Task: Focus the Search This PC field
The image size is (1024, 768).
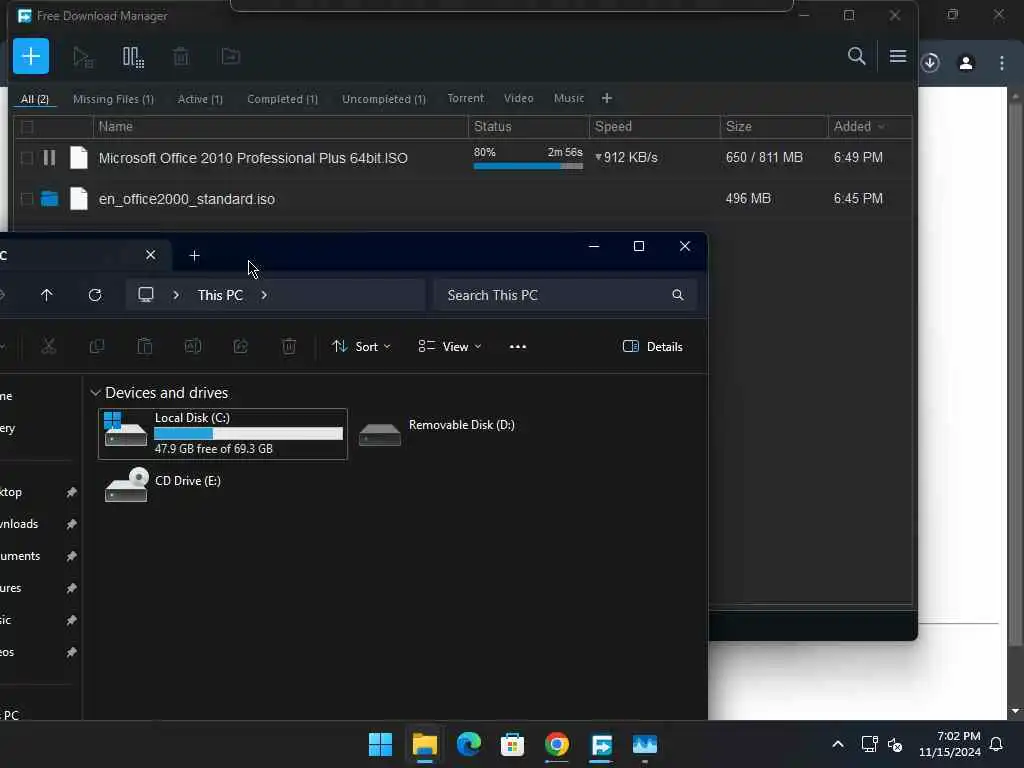Action: pyautogui.click(x=565, y=295)
